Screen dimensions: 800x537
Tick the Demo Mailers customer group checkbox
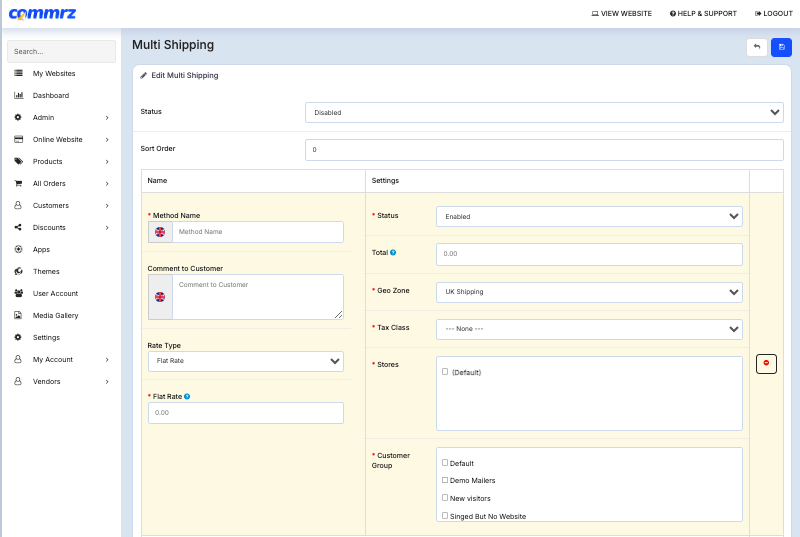tap(445, 480)
